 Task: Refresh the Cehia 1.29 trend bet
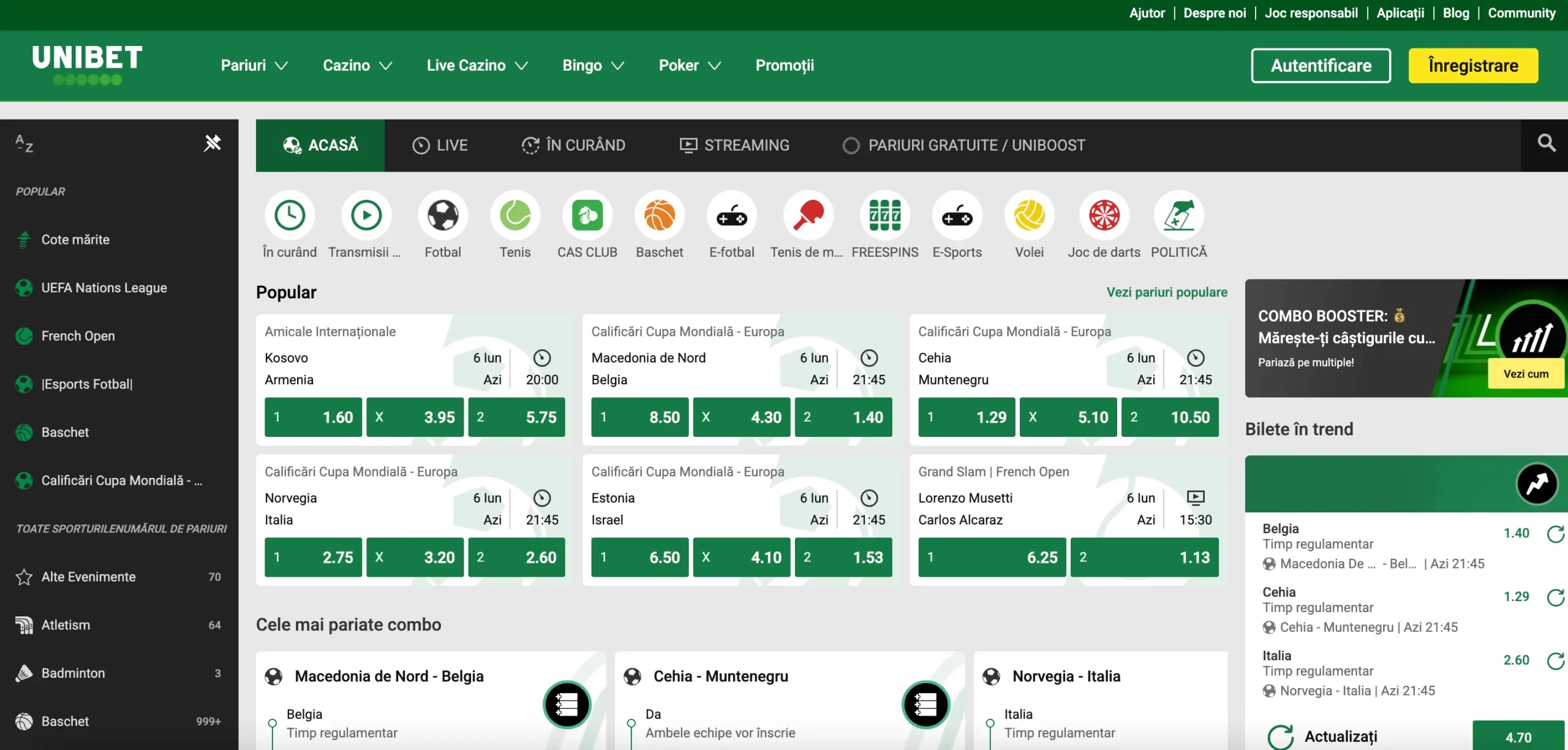pyautogui.click(x=1556, y=597)
